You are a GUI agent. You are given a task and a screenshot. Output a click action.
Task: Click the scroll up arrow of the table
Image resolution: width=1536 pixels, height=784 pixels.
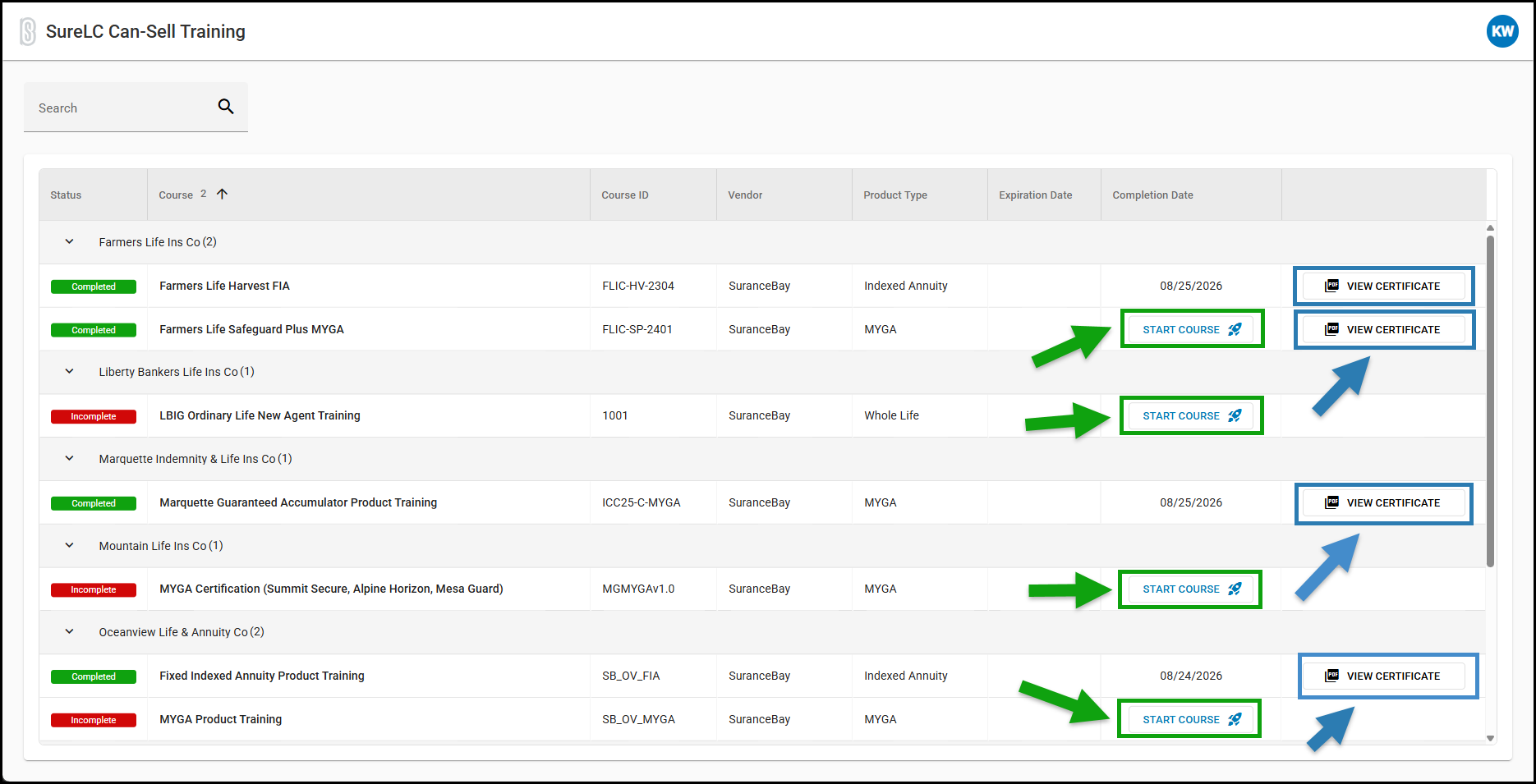click(1490, 228)
